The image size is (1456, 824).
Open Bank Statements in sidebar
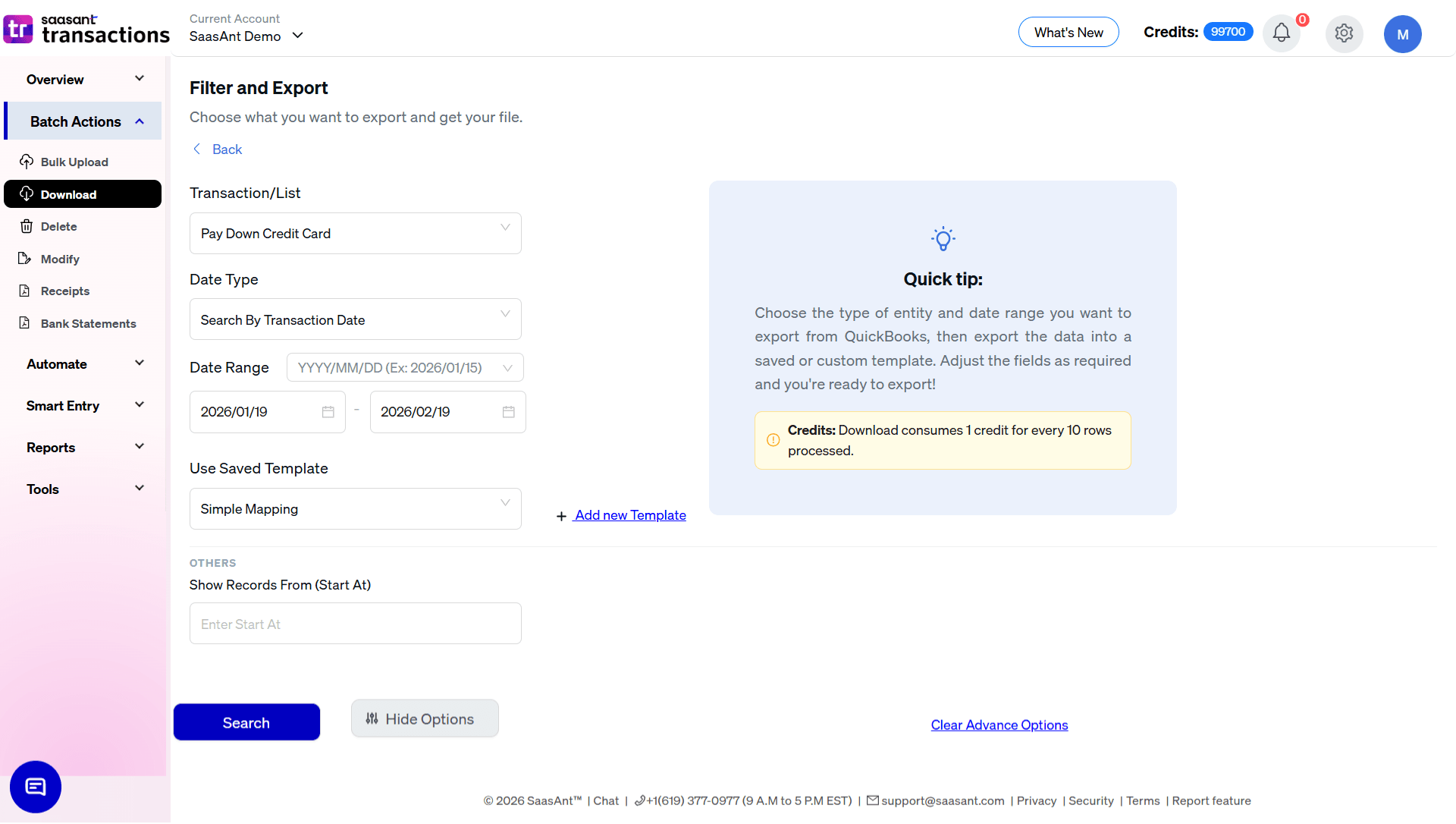pyautogui.click(x=88, y=323)
